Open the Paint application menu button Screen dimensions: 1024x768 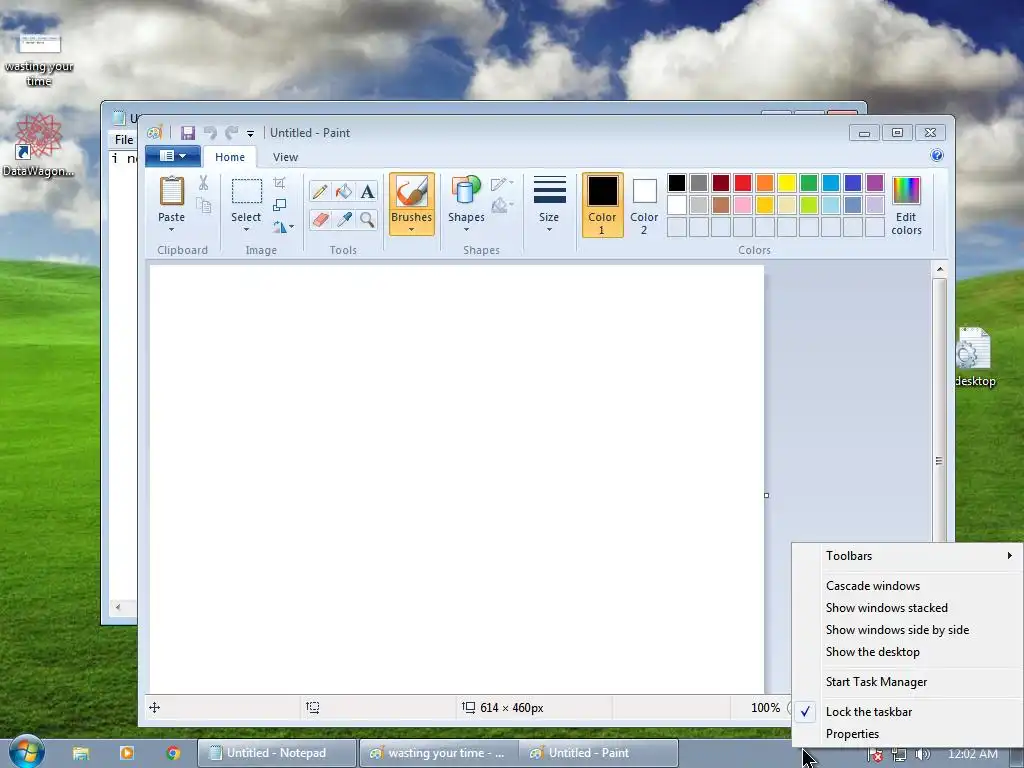click(172, 156)
